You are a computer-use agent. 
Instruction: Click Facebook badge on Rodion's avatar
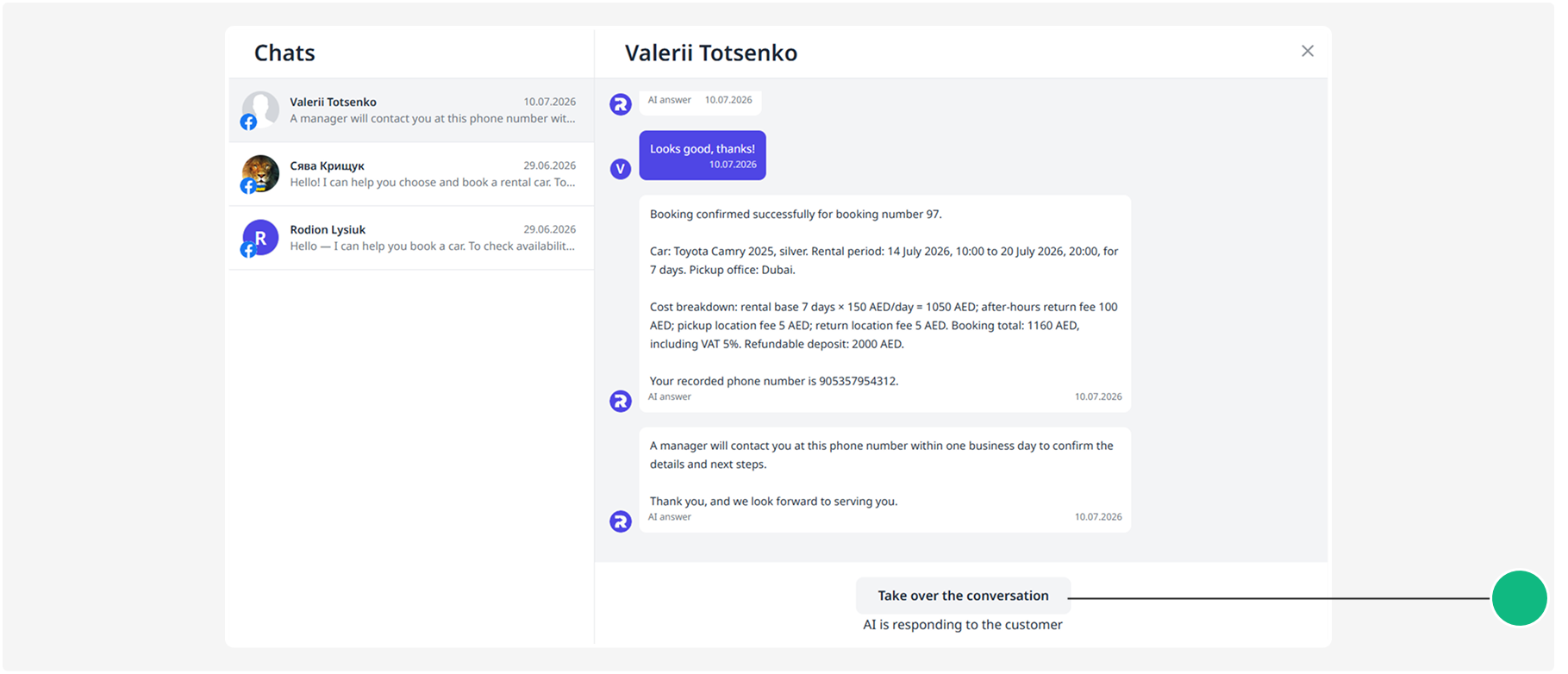point(248,250)
